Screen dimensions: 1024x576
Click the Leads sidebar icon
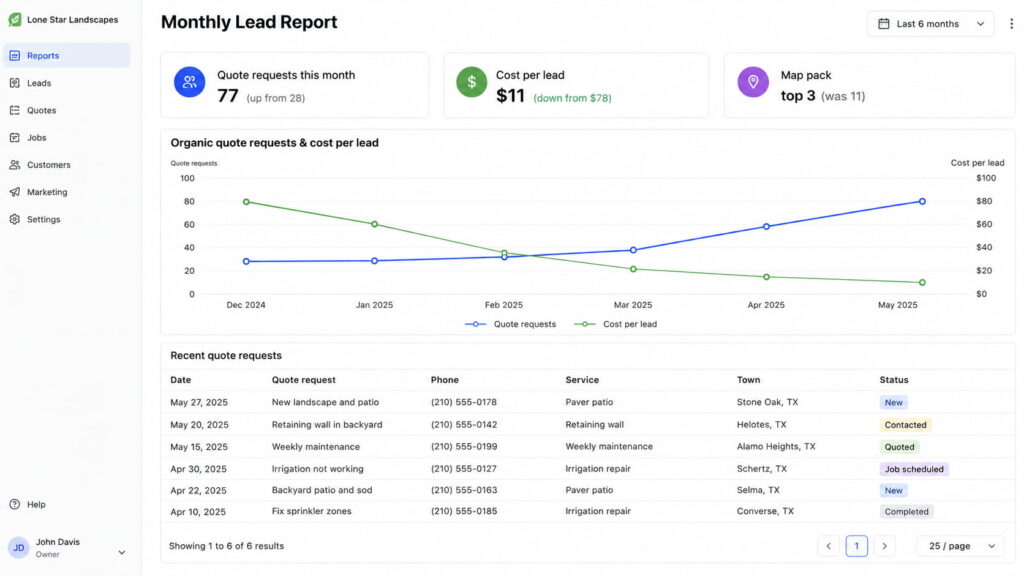point(14,83)
